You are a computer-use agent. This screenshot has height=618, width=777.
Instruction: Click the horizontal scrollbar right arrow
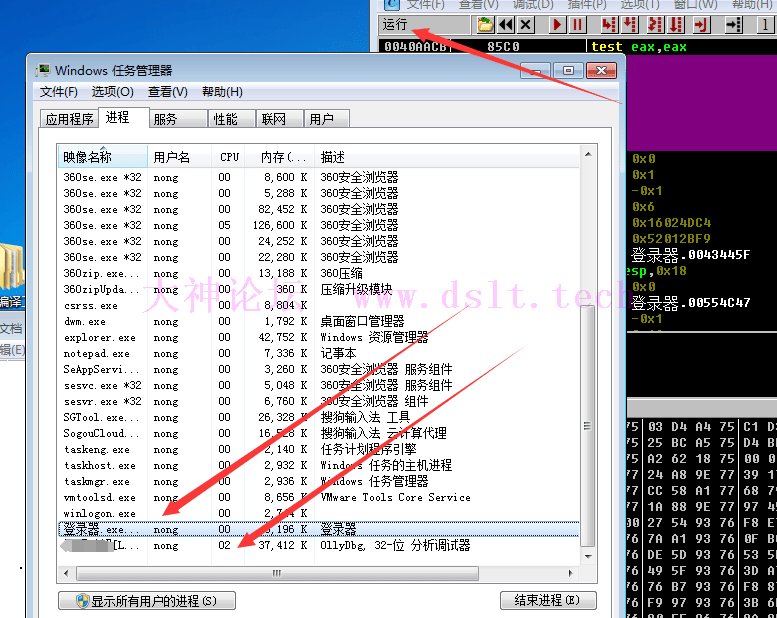(x=571, y=573)
